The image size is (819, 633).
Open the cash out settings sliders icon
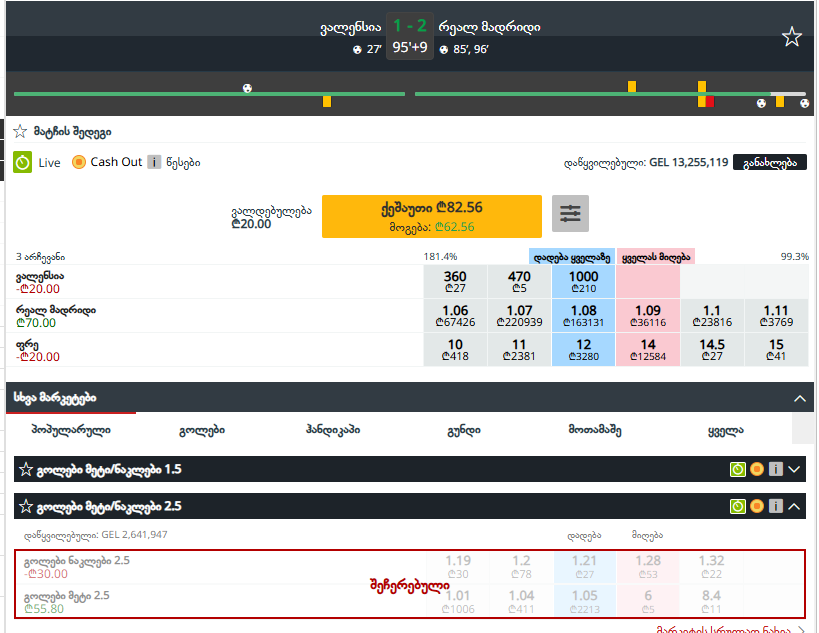click(x=570, y=213)
